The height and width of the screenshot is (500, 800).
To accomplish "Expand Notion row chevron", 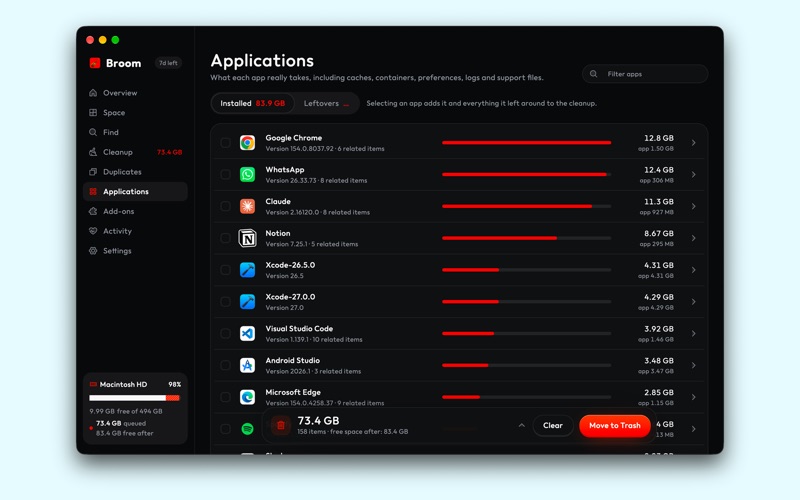I will [x=693, y=238].
